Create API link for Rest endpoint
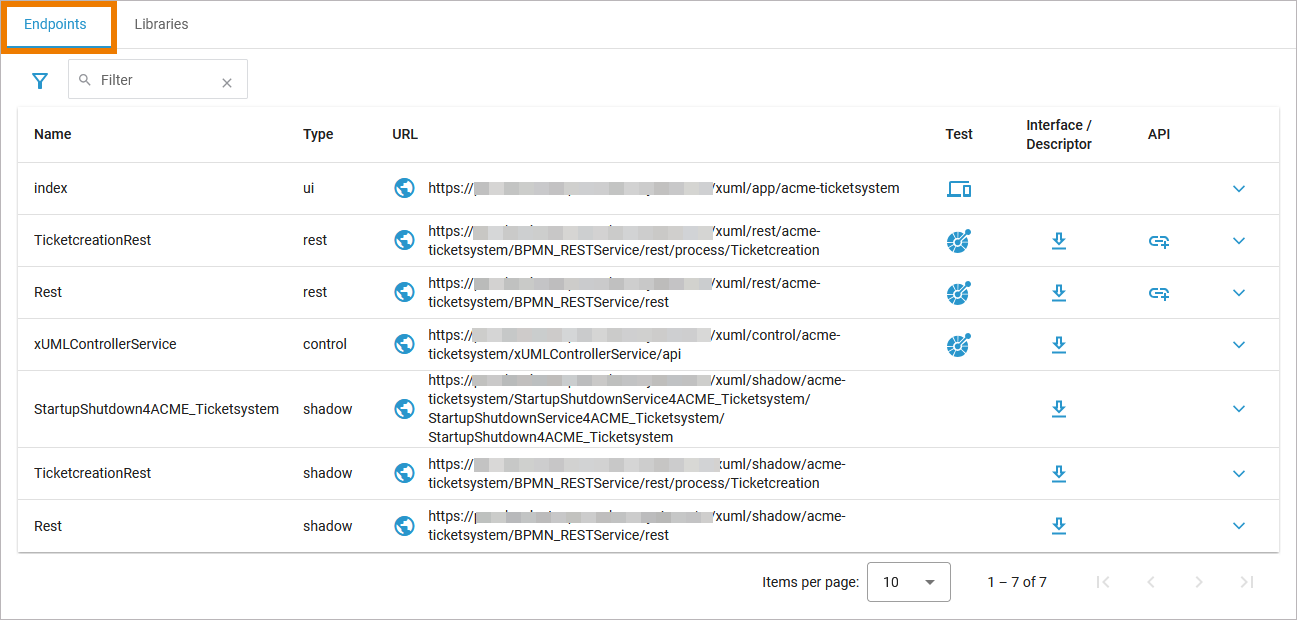The image size is (1297, 620). pos(1159,293)
